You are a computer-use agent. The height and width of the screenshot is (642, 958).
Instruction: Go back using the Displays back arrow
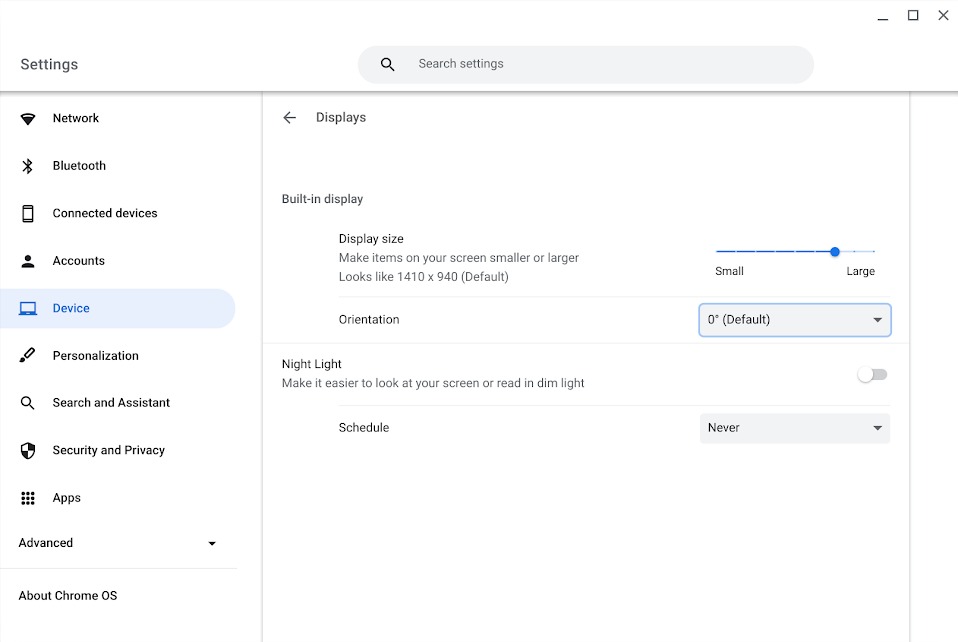click(289, 117)
